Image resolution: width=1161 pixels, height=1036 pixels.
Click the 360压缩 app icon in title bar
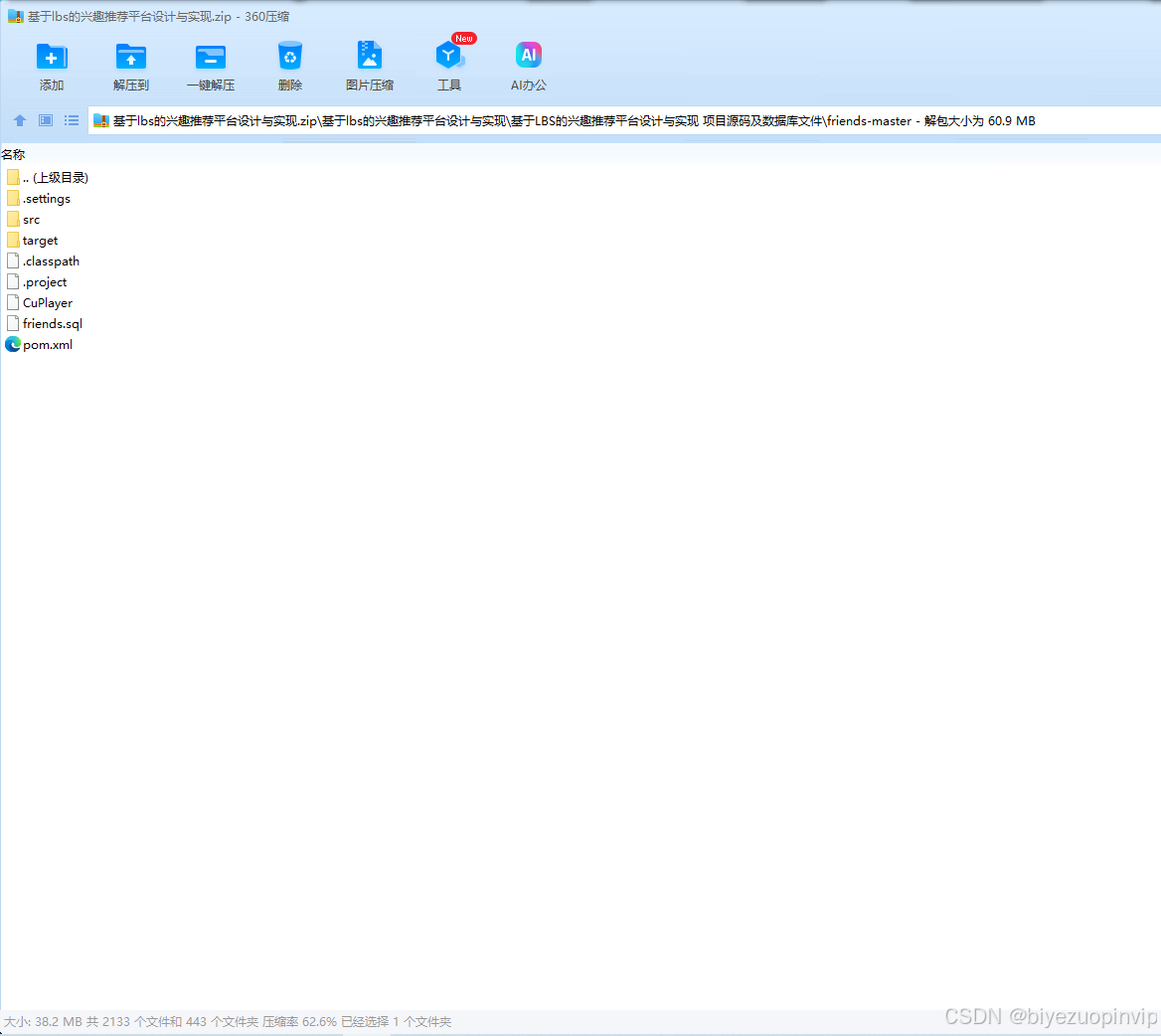pyautogui.click(x=16, y=16)
